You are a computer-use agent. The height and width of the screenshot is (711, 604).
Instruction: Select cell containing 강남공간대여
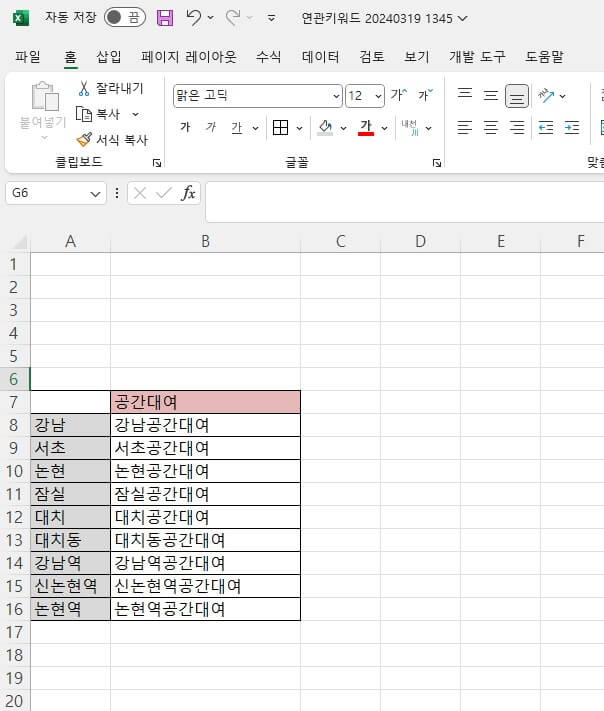[x=205, y=425]
